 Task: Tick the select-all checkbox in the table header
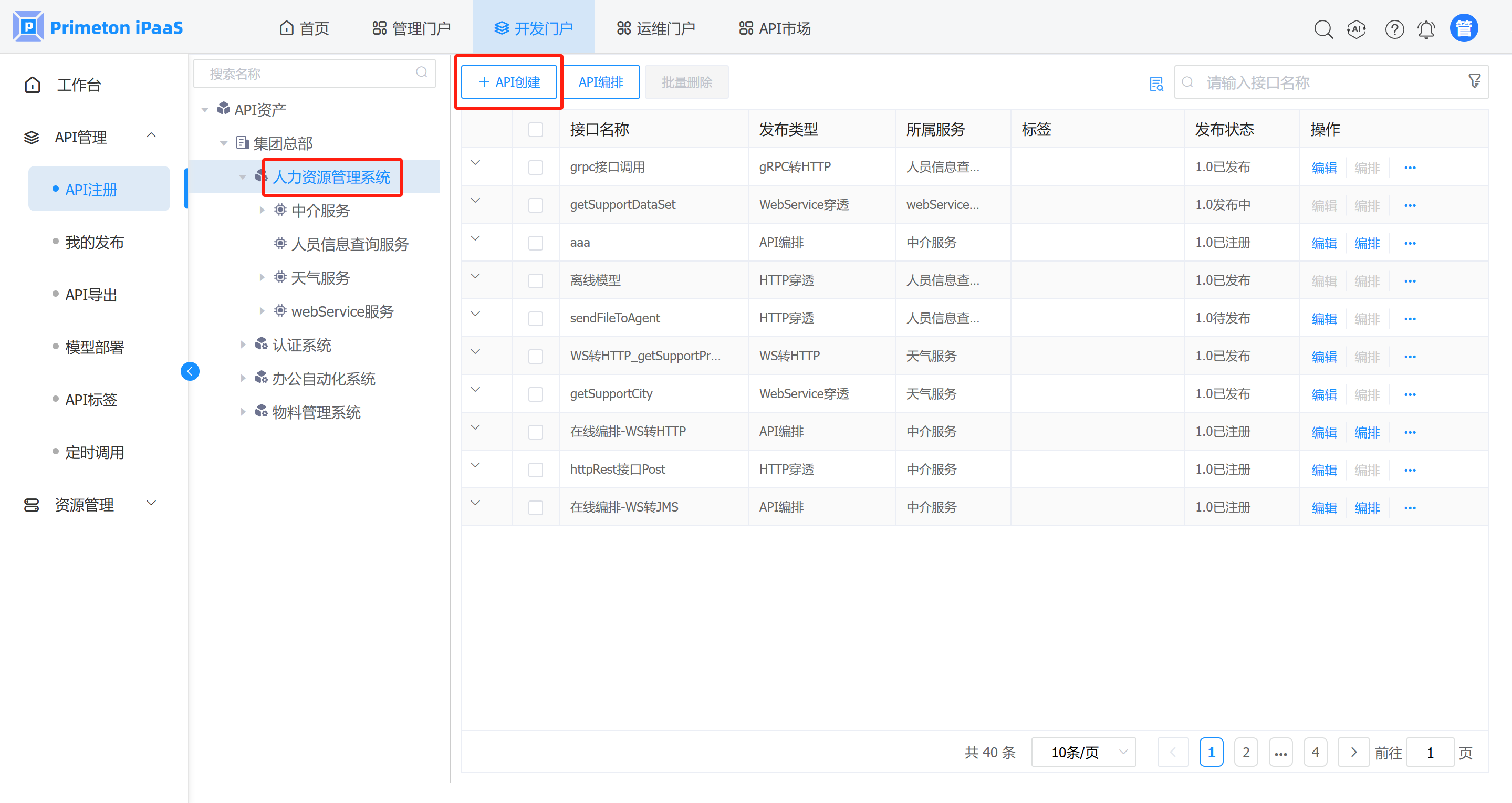click(x=535, y=129)
